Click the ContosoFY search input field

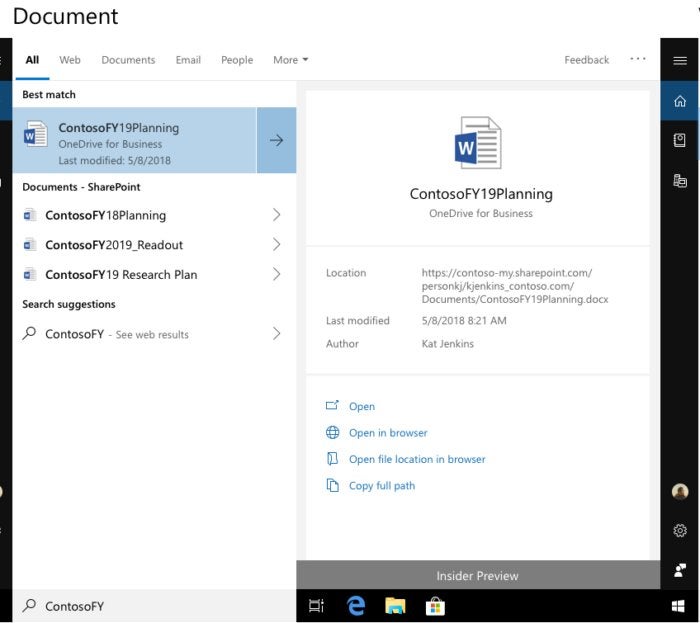pos(154,606)
